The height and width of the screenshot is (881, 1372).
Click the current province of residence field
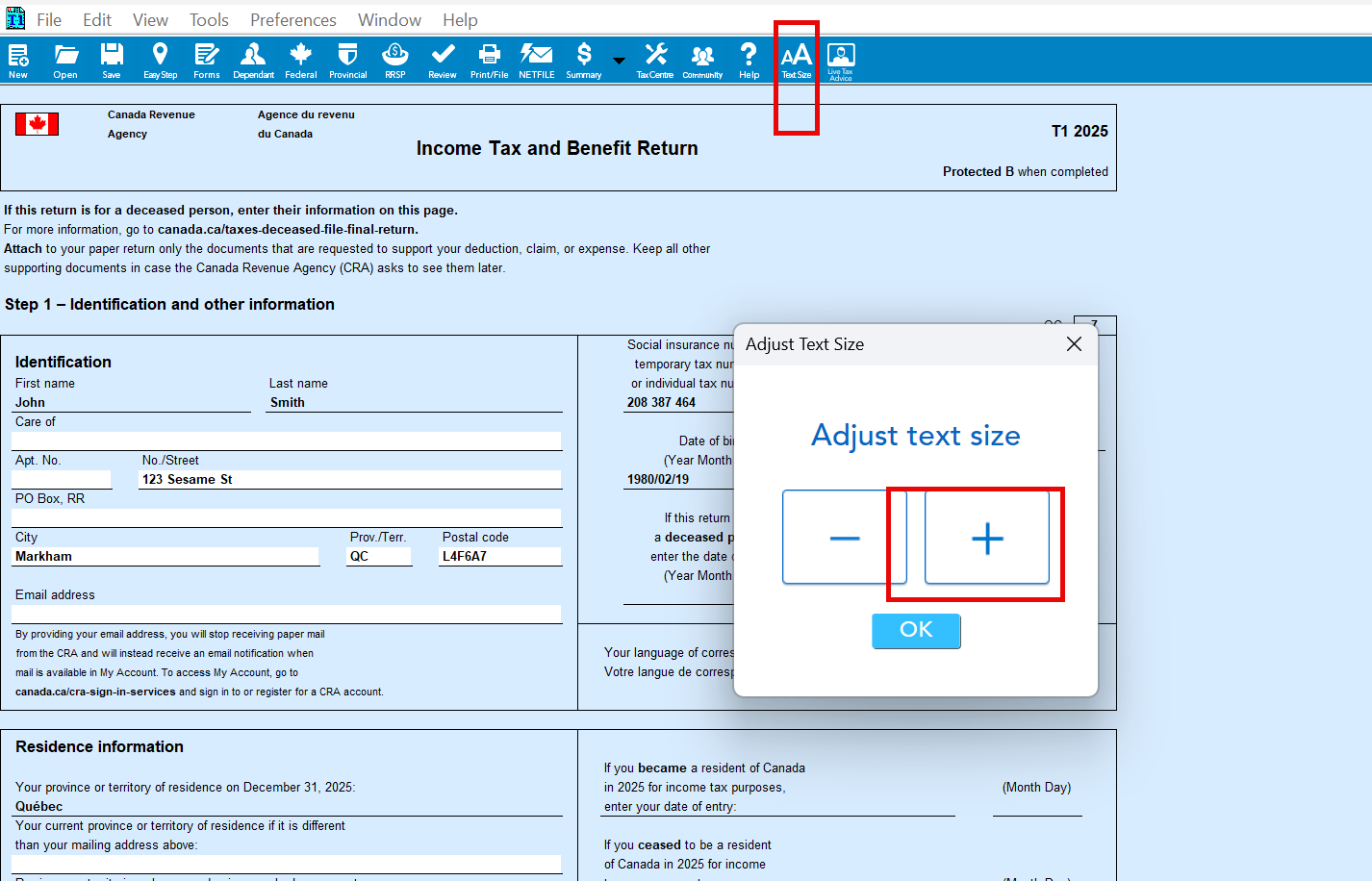287,865
